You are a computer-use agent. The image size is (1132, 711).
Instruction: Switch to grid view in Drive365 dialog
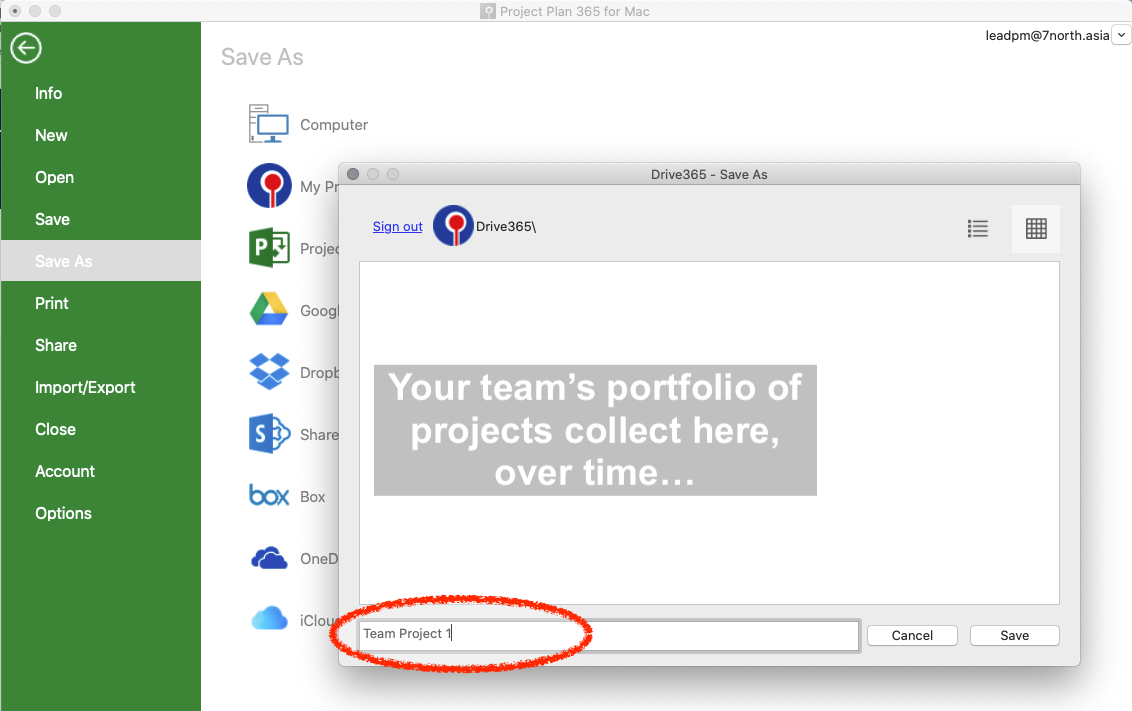coord(1036,229)
